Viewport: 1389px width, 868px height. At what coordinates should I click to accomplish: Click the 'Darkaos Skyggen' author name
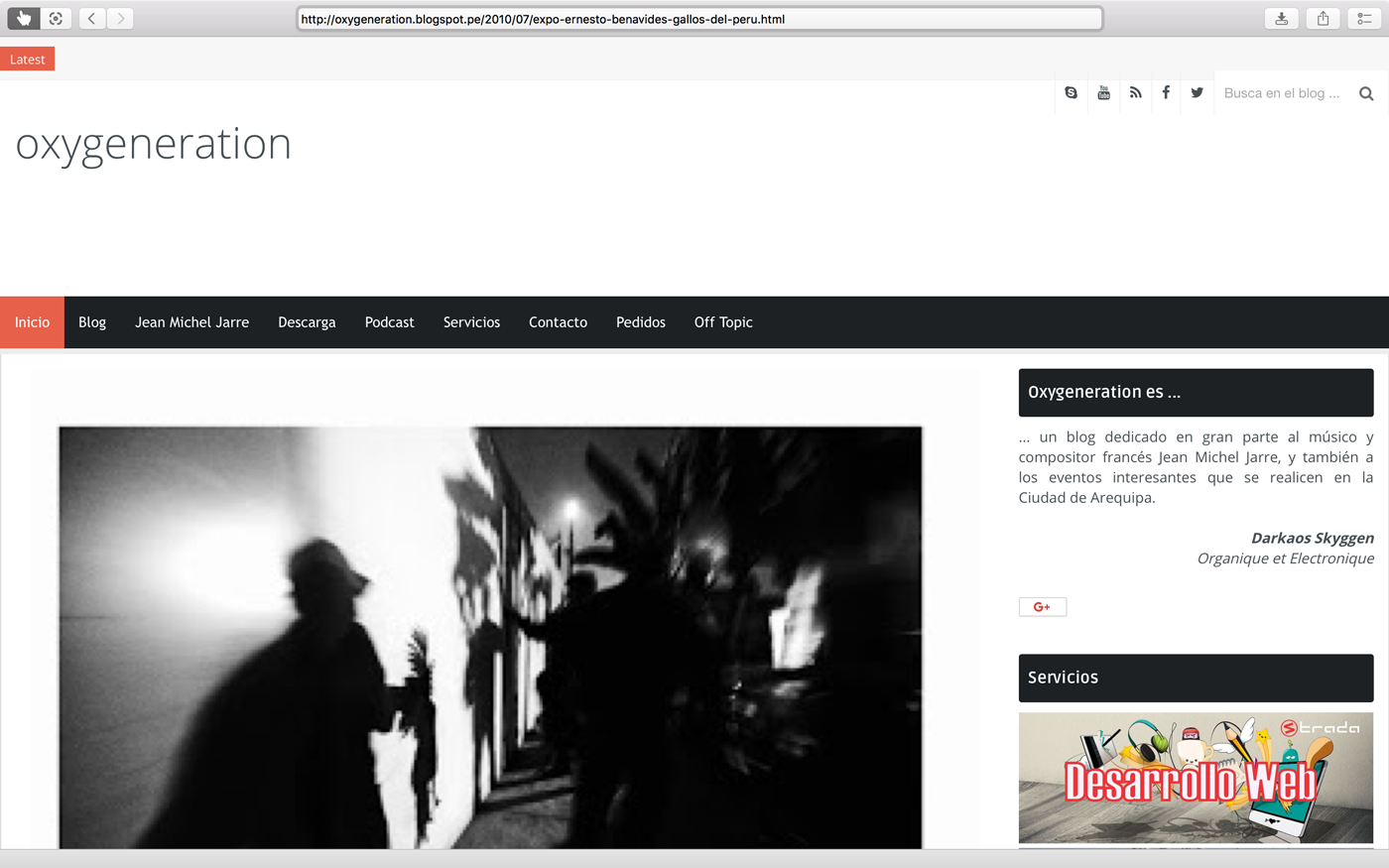pyautogui.click(x=1313, y=539)
